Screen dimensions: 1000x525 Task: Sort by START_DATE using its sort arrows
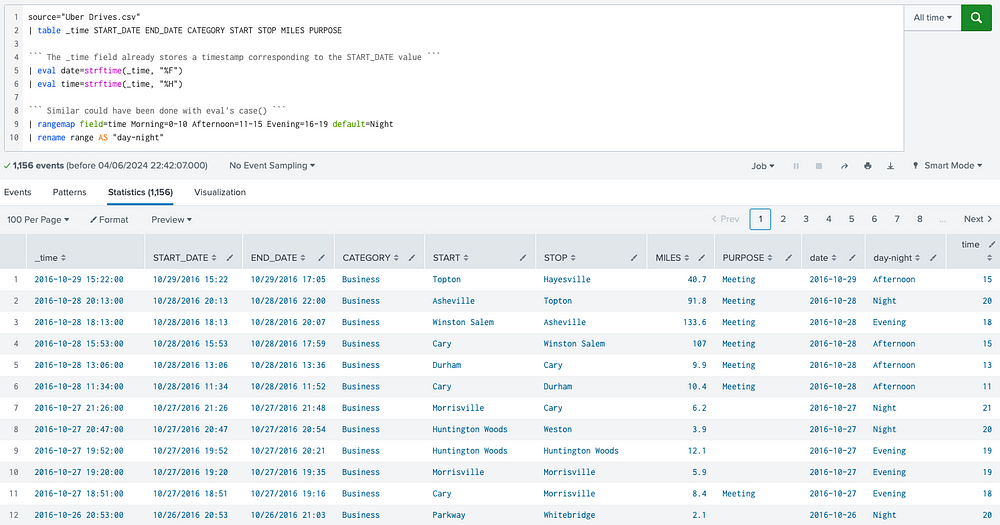pyautogui.click(x=214, y=258)
